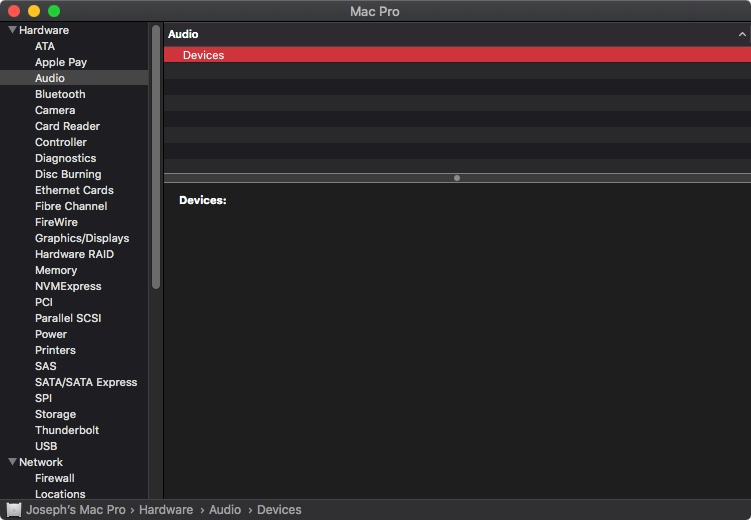Open the Memory section
This screenshot has height=520, width=751.
point(56,270)
